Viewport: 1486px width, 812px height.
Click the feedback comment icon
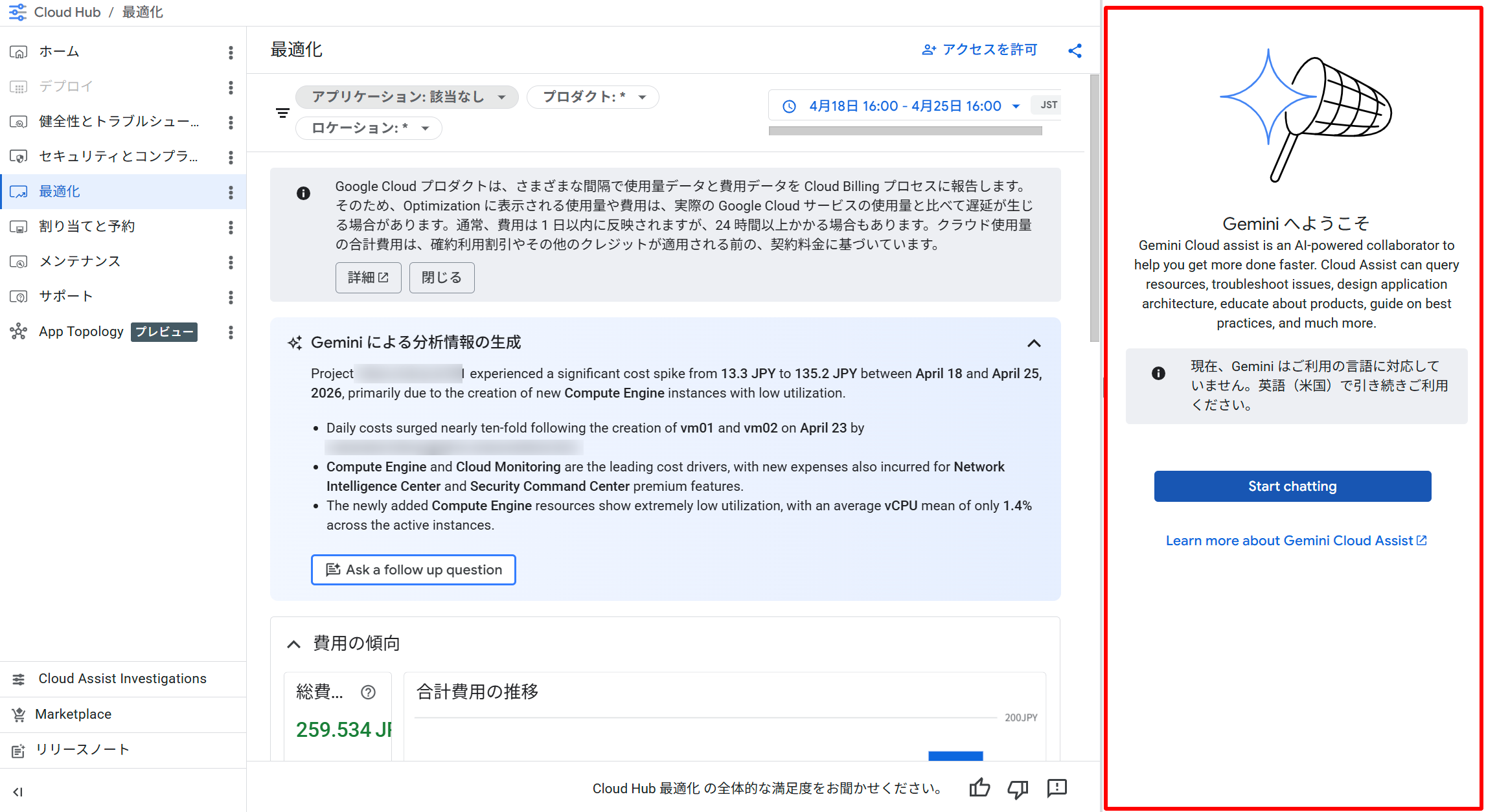pyautogui.click(x=1057, y=788)
